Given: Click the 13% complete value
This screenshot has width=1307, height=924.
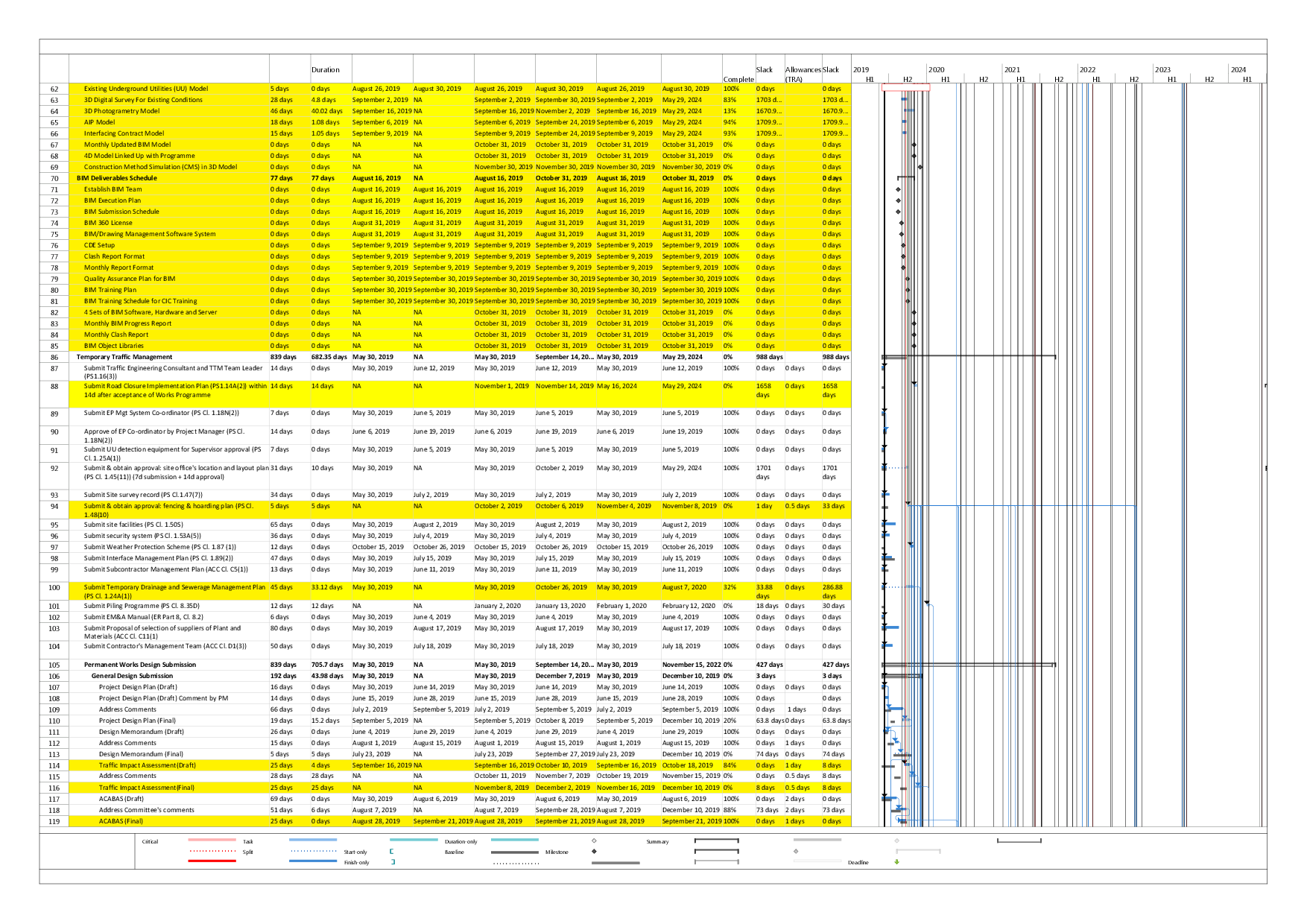Looking at the screenshot, I should pos(730,111).
